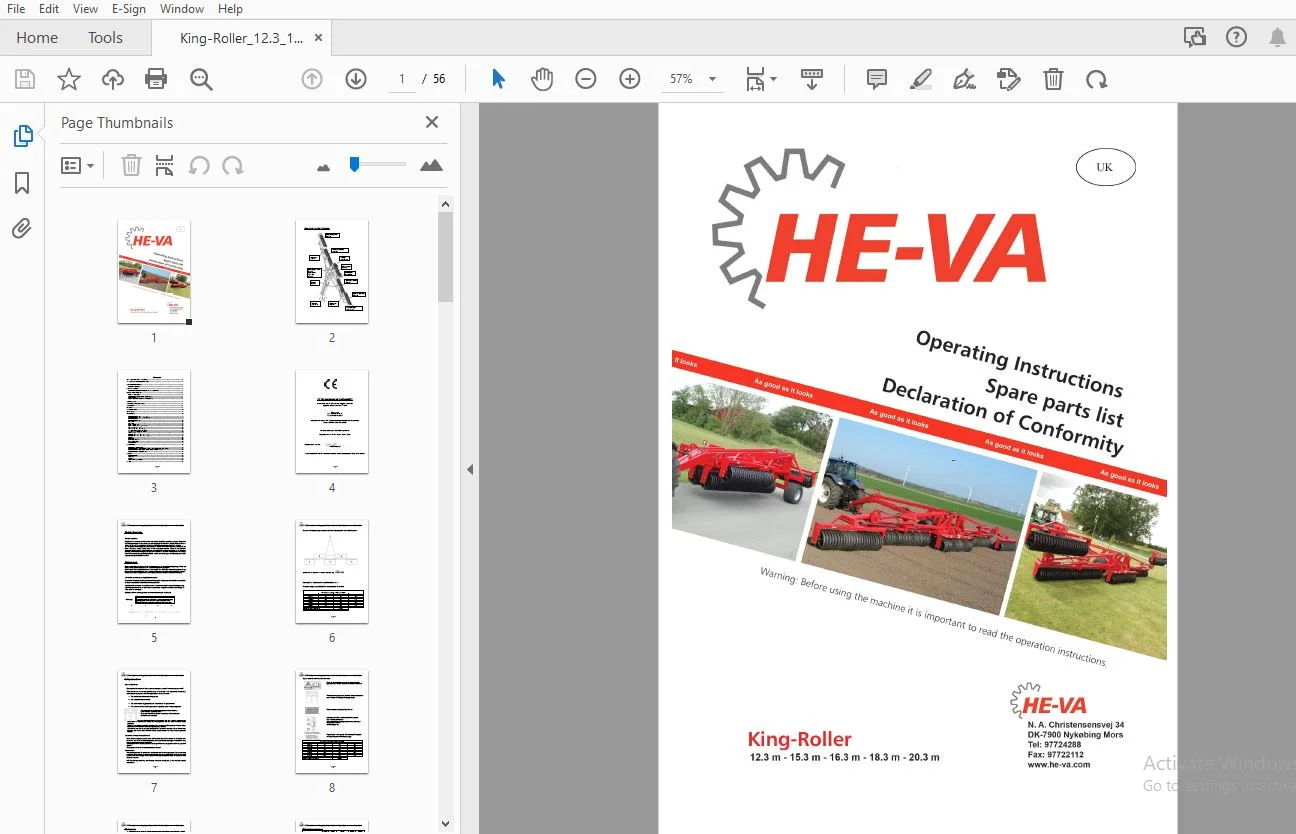This screenshot has width=1296, height=834.
Task: Open the zoom level 57% dropdown
Action: coord(691,79)
